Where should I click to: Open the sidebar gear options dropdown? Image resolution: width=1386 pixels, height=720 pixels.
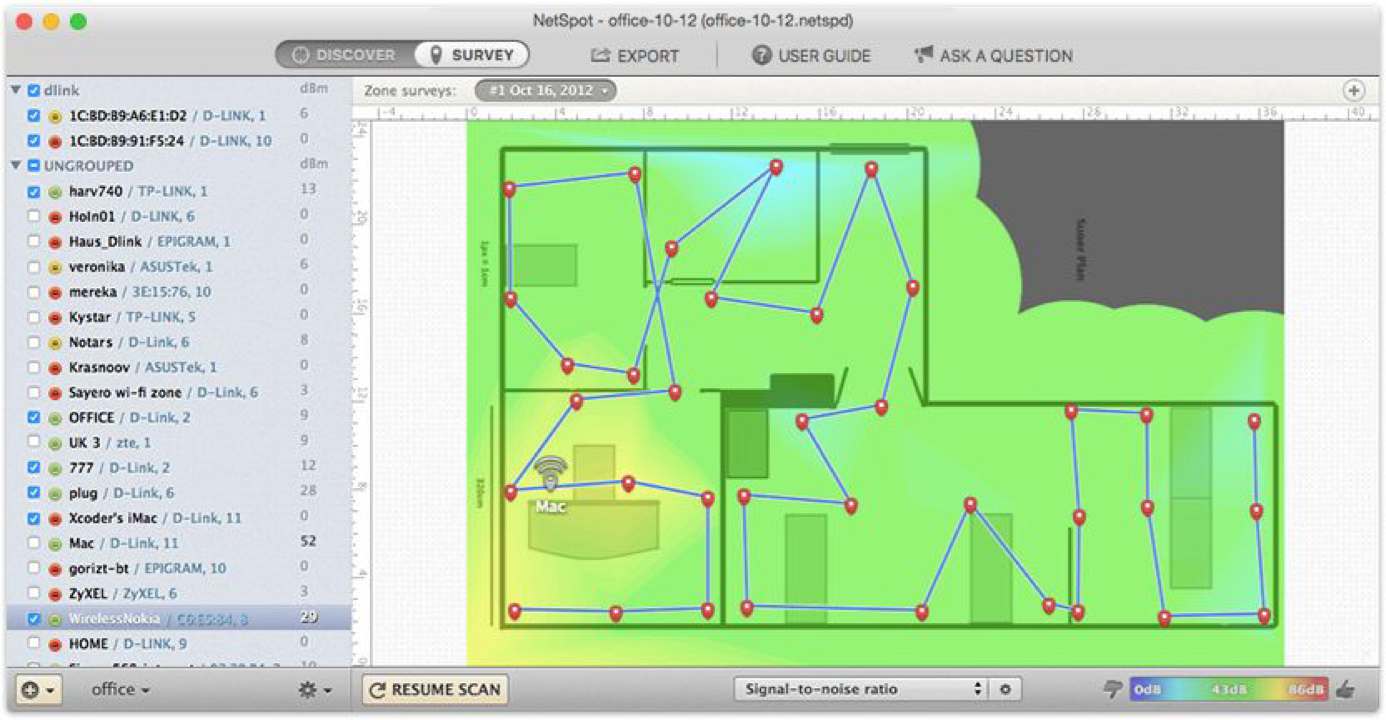[313, 690]
